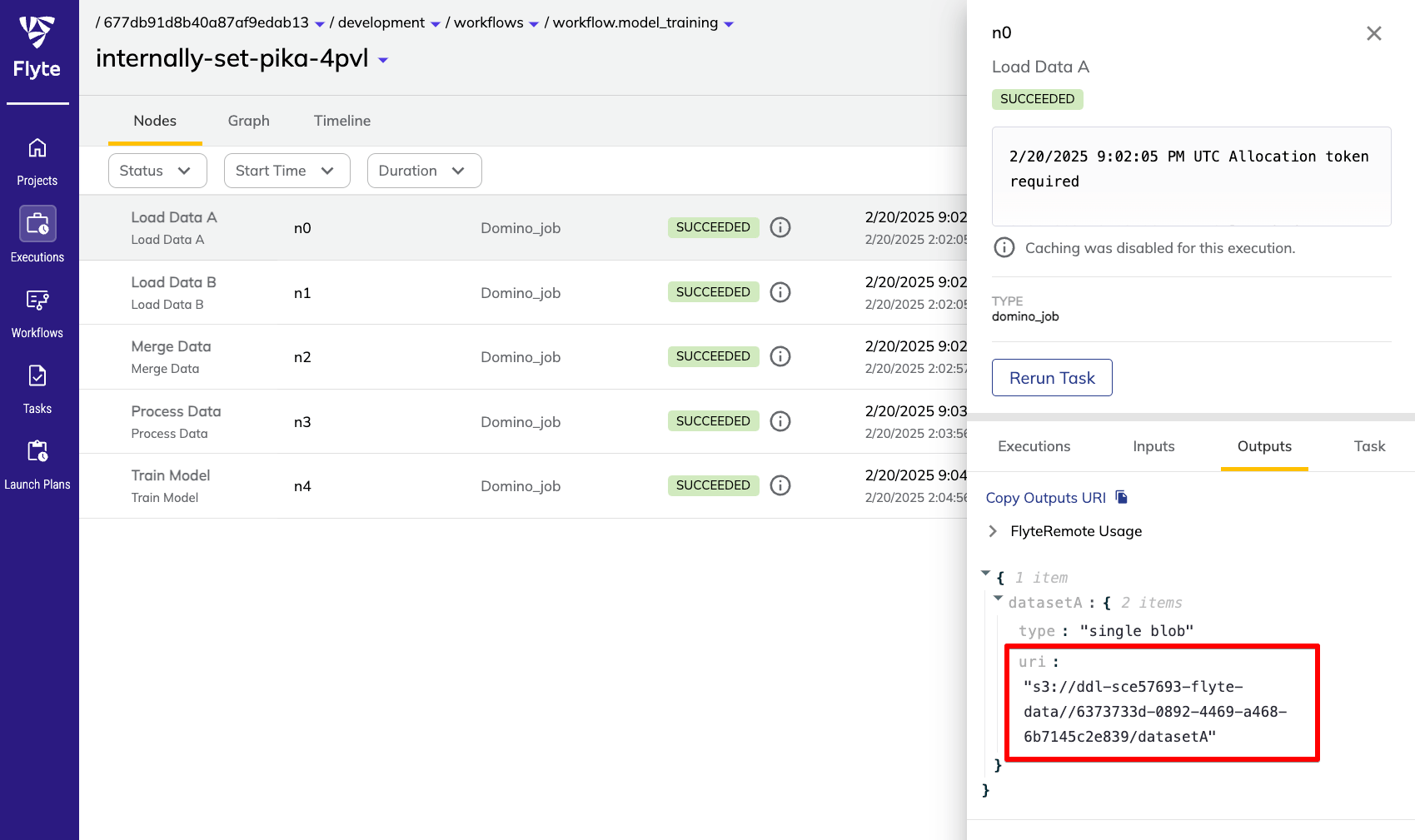Open workflow.model_training breadcrumb dropdown
The image size is (1415, 840).
729,24
